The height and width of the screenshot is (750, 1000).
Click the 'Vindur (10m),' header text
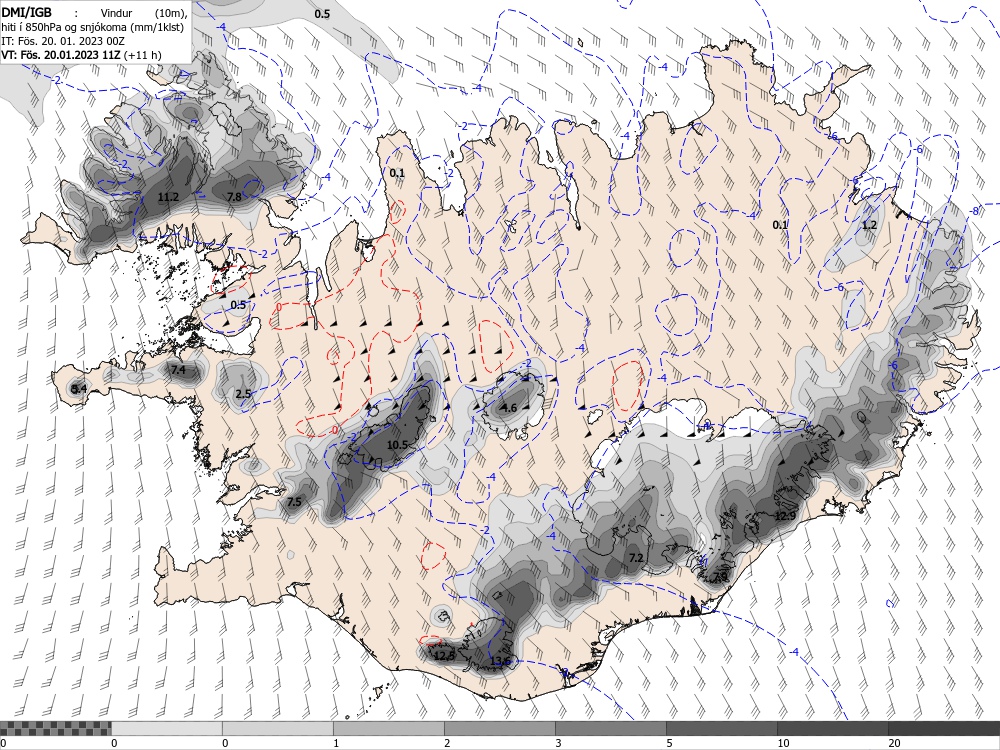click(x=144, y=13)
